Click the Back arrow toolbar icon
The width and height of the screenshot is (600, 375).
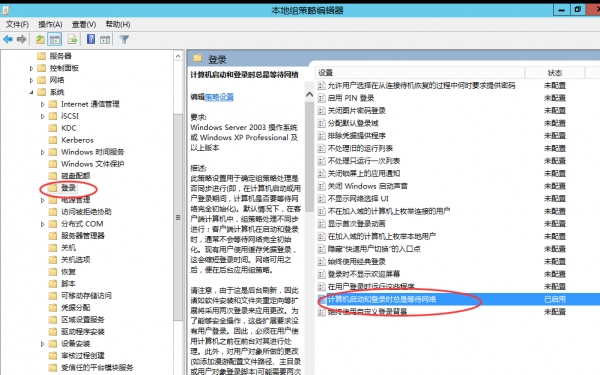(8, 39)
